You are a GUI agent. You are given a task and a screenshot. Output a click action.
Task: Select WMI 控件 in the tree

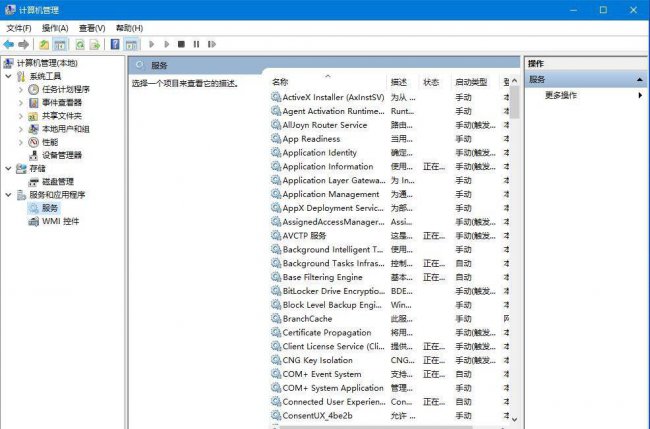click(x=61, y=221)
